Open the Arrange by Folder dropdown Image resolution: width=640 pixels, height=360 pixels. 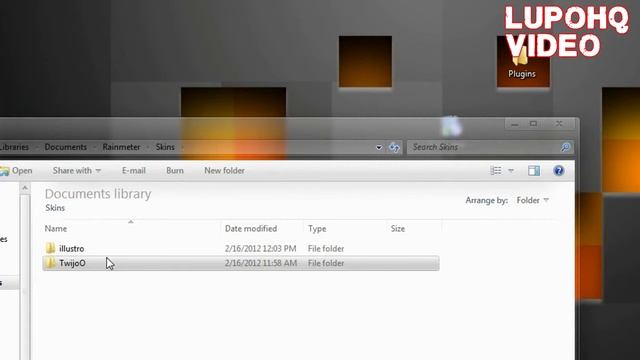click(x=532, y=200)
